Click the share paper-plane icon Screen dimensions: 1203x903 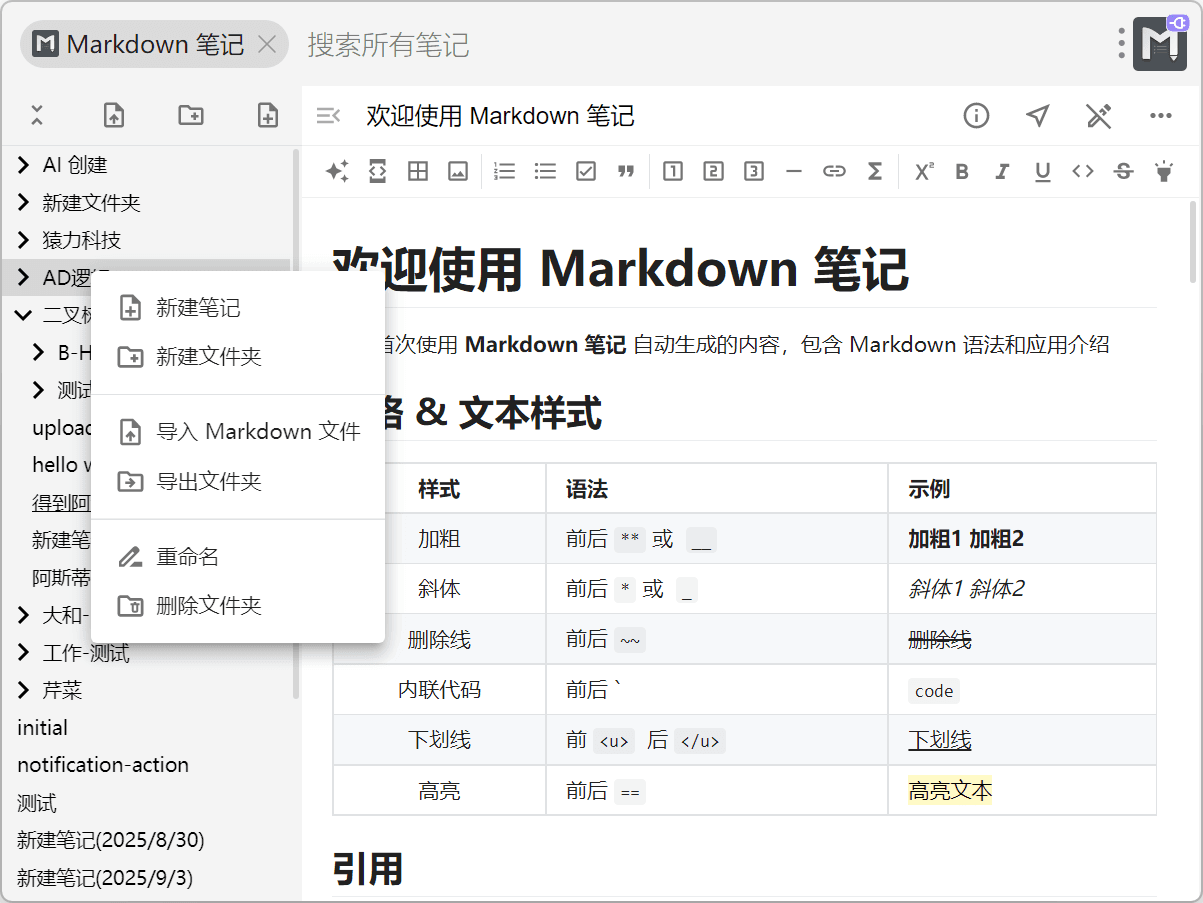(1038, 116)
